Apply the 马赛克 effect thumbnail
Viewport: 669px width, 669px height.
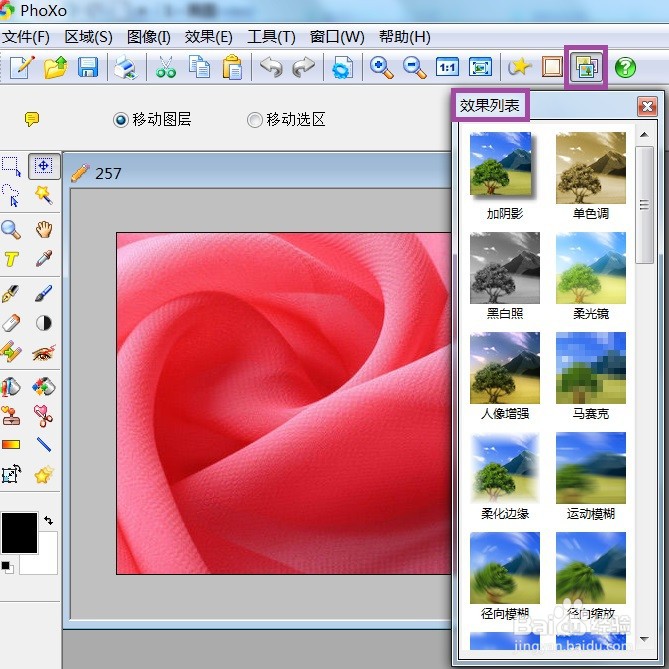pyautogui.click(x=590, y=367)
